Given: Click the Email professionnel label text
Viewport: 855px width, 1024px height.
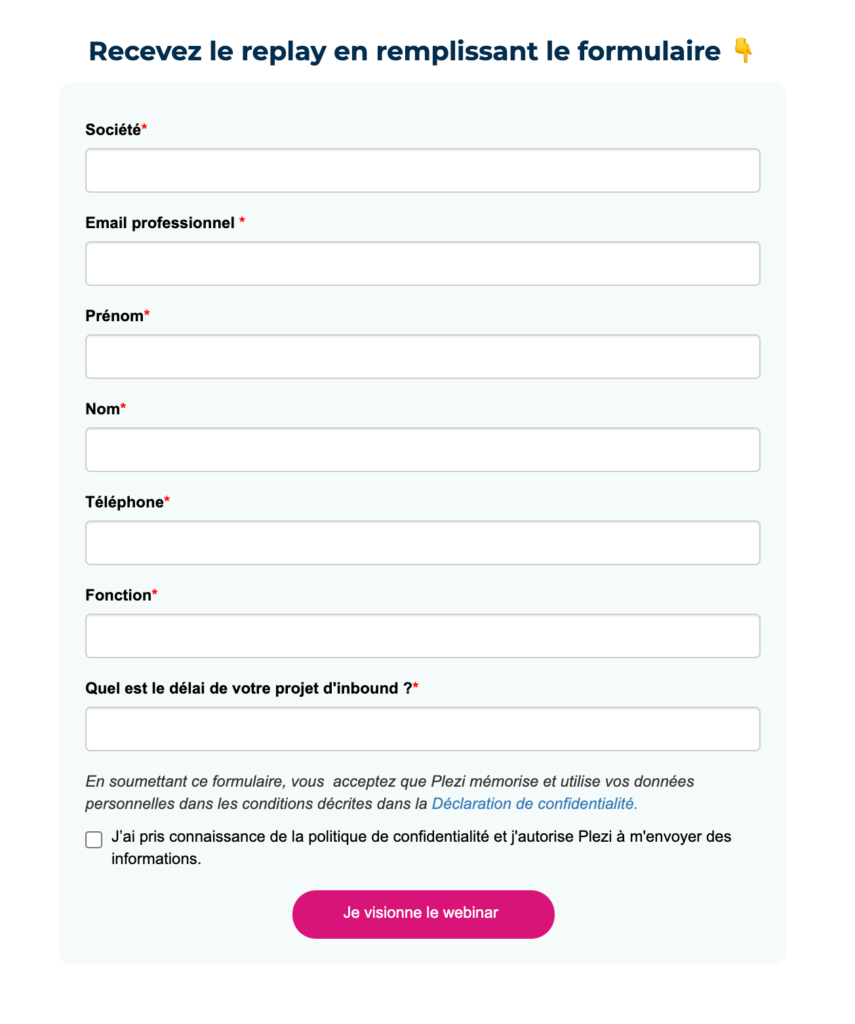Looking at the screenshot, I should (160, 223).
